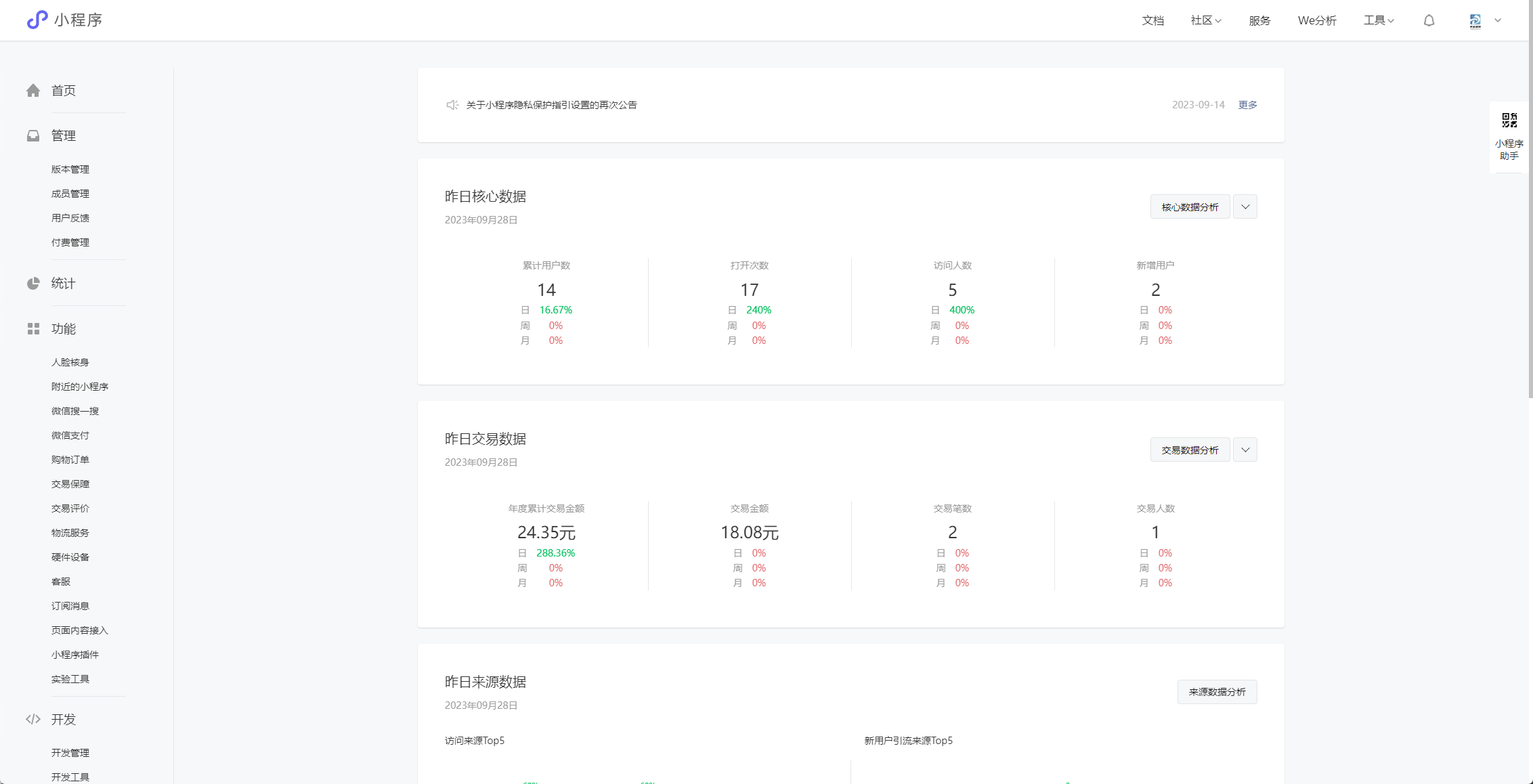
Task: Open 版本管理 in the sidebar
Action: pos(70,169)
